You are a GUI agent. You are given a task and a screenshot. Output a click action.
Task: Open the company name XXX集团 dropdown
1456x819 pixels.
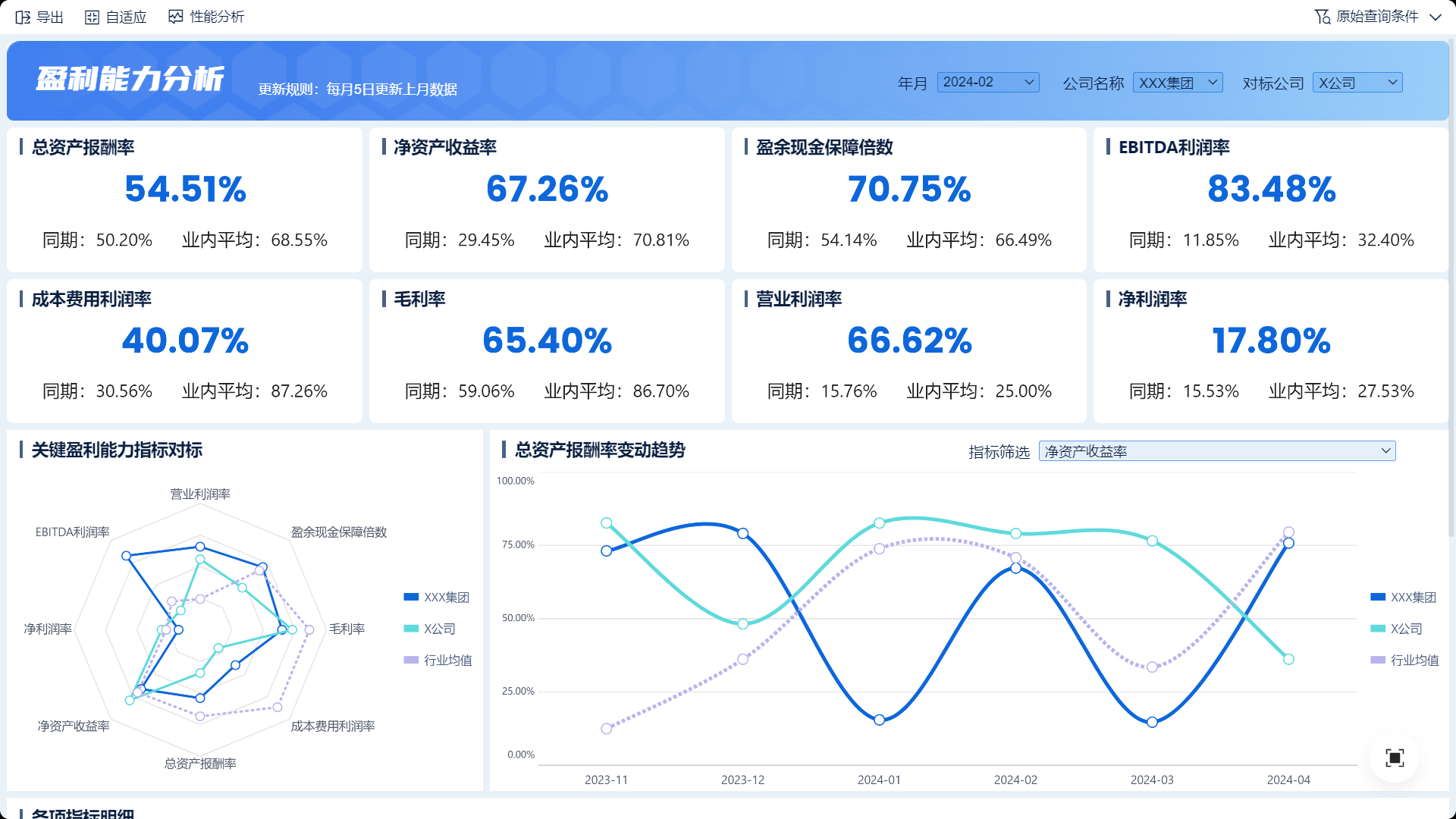[x=1177, y=83]
